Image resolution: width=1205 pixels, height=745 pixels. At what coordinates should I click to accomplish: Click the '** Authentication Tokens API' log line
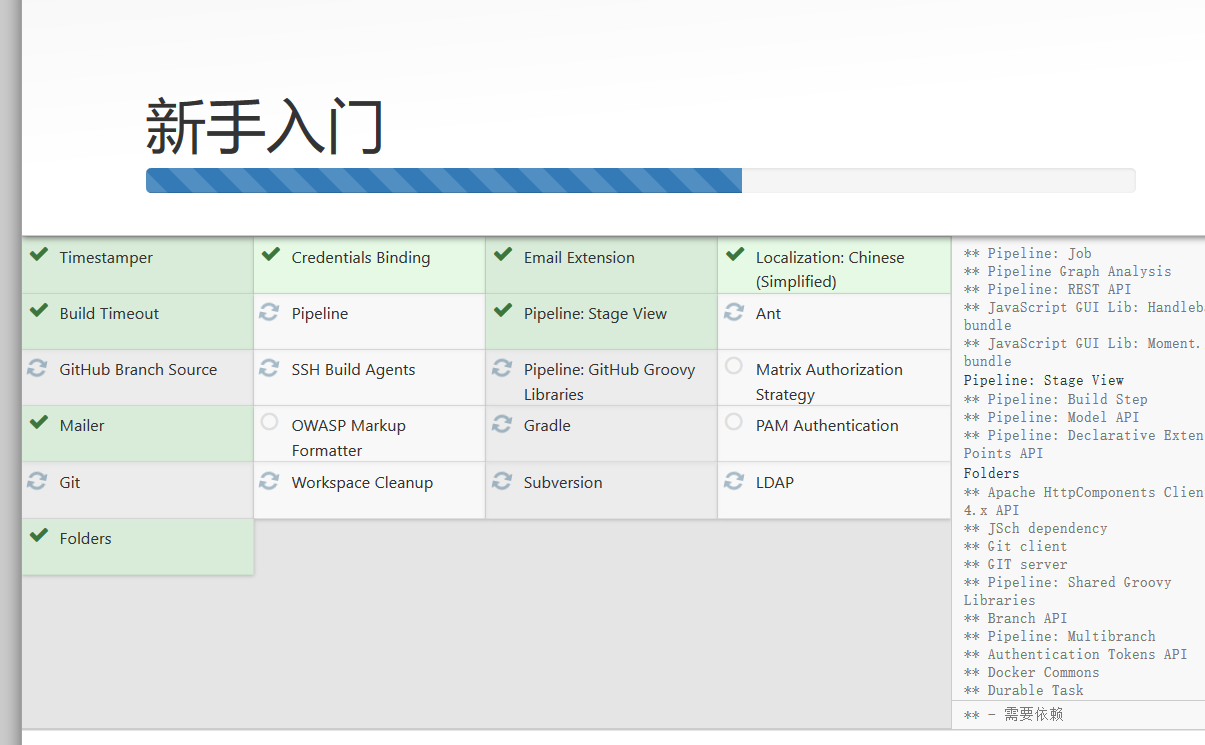(1076, 654)
